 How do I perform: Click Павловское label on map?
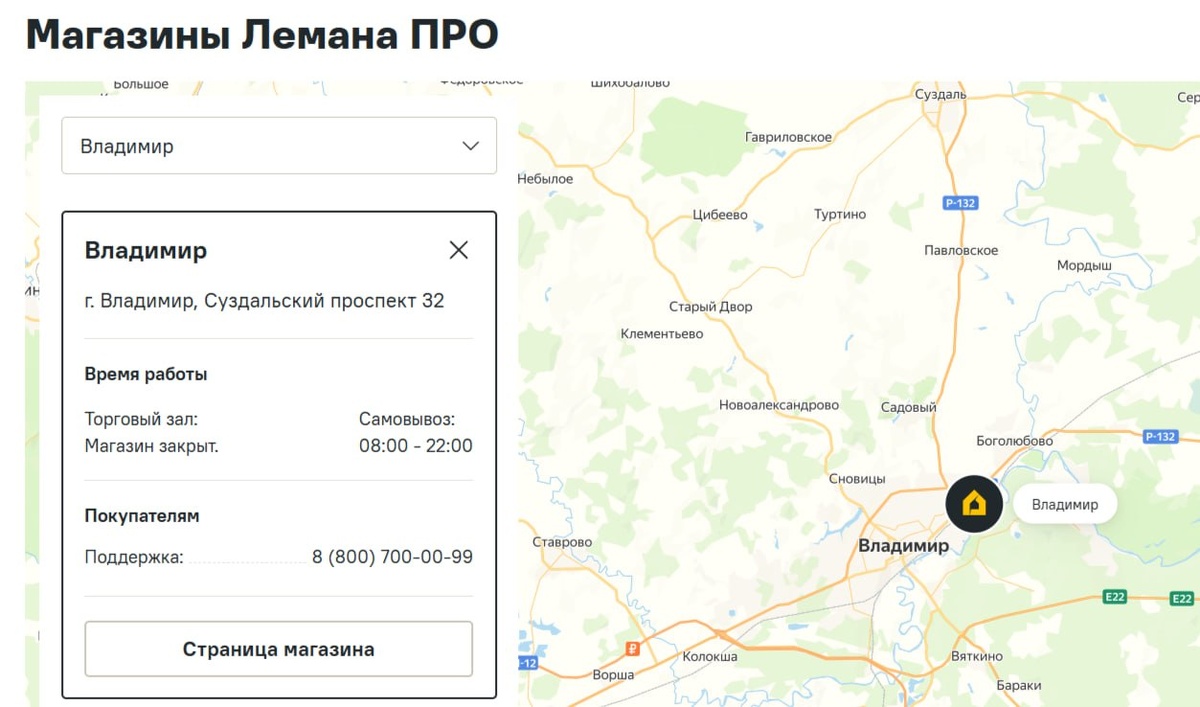[x=961, y=250]
